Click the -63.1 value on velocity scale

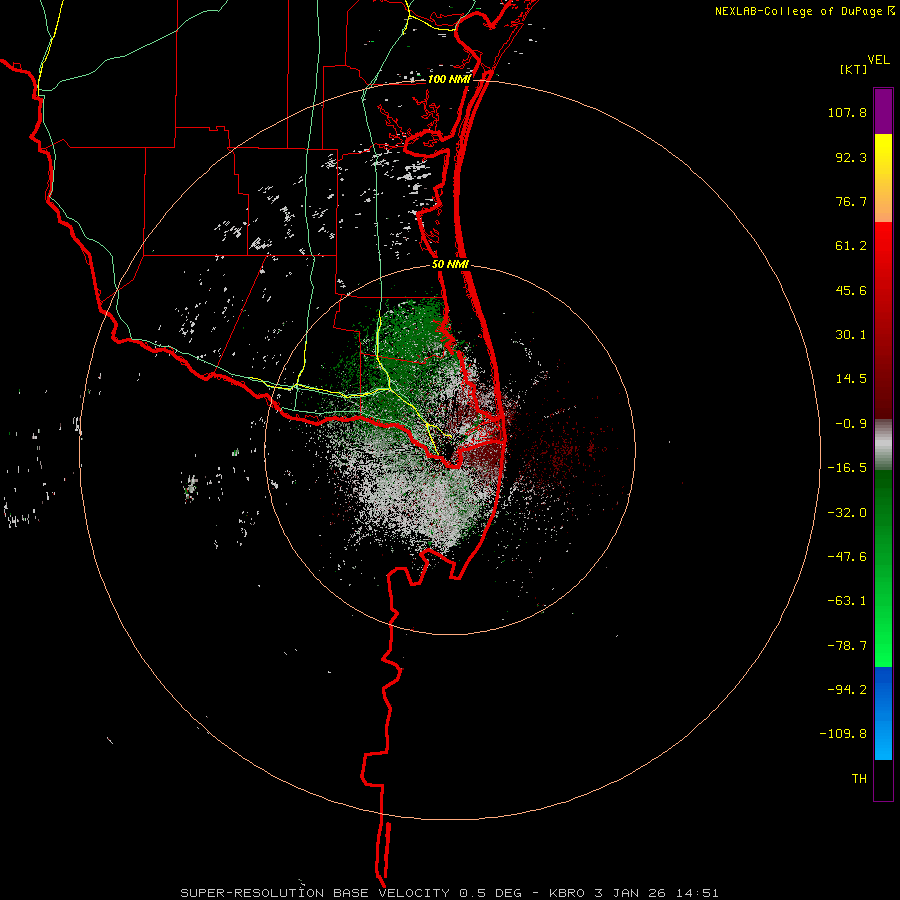847,601
